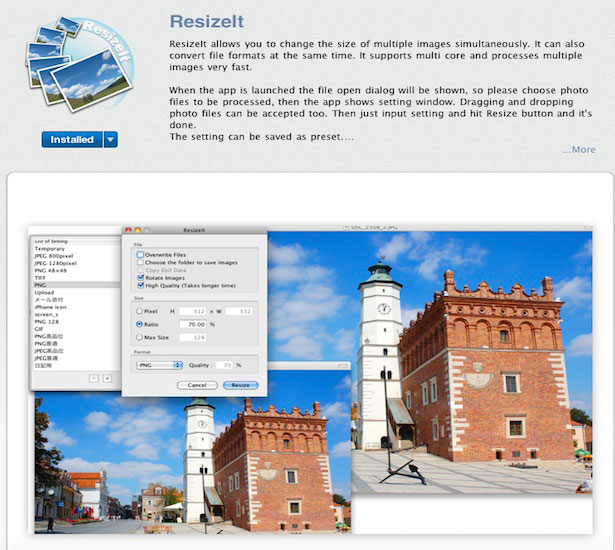Click the blue Installed button
This screenshot has height=550, width=615.
[x=72, y=139]
